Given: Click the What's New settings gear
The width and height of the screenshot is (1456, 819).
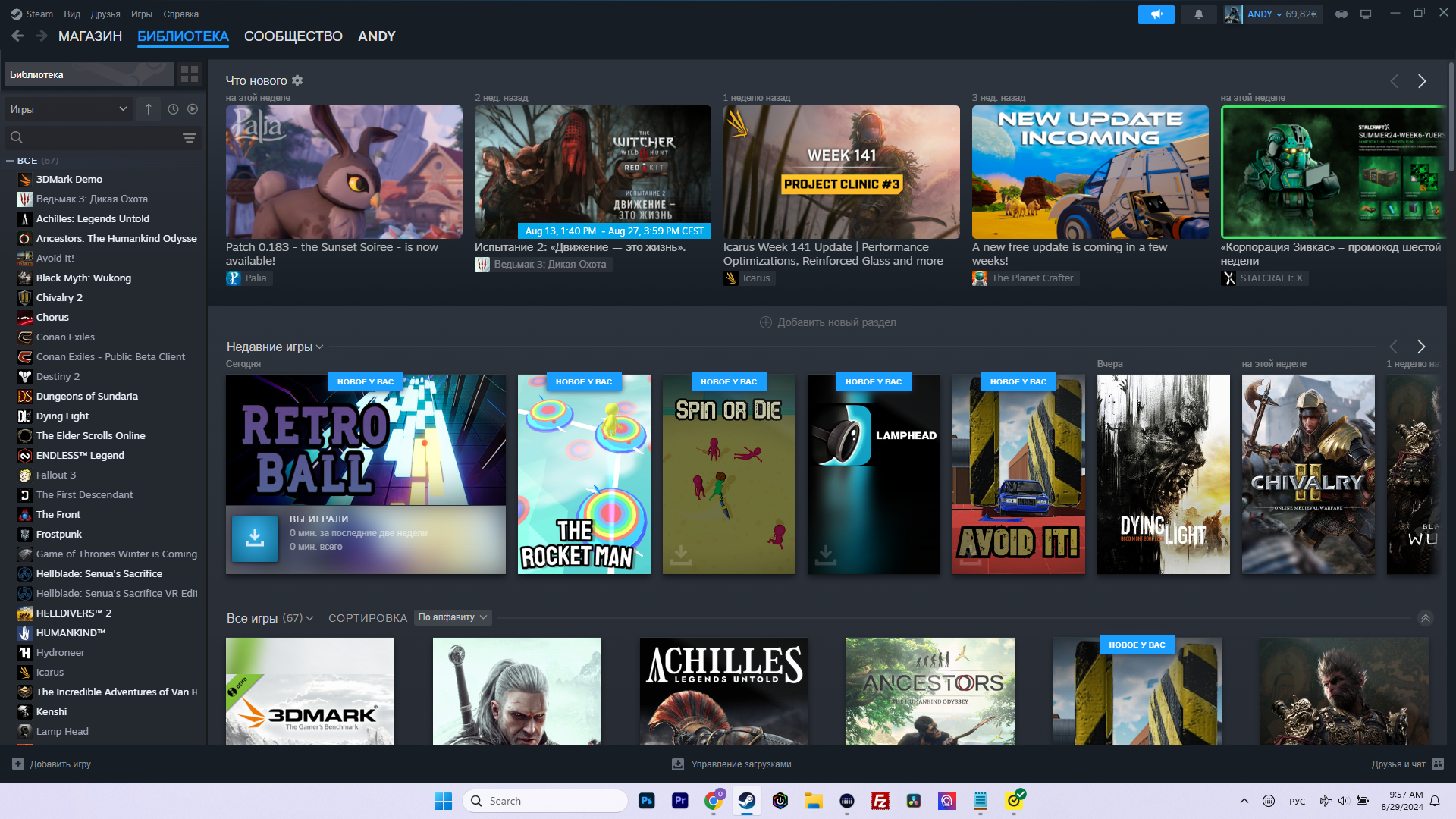Looking at the screenshot, I should 297,80.
